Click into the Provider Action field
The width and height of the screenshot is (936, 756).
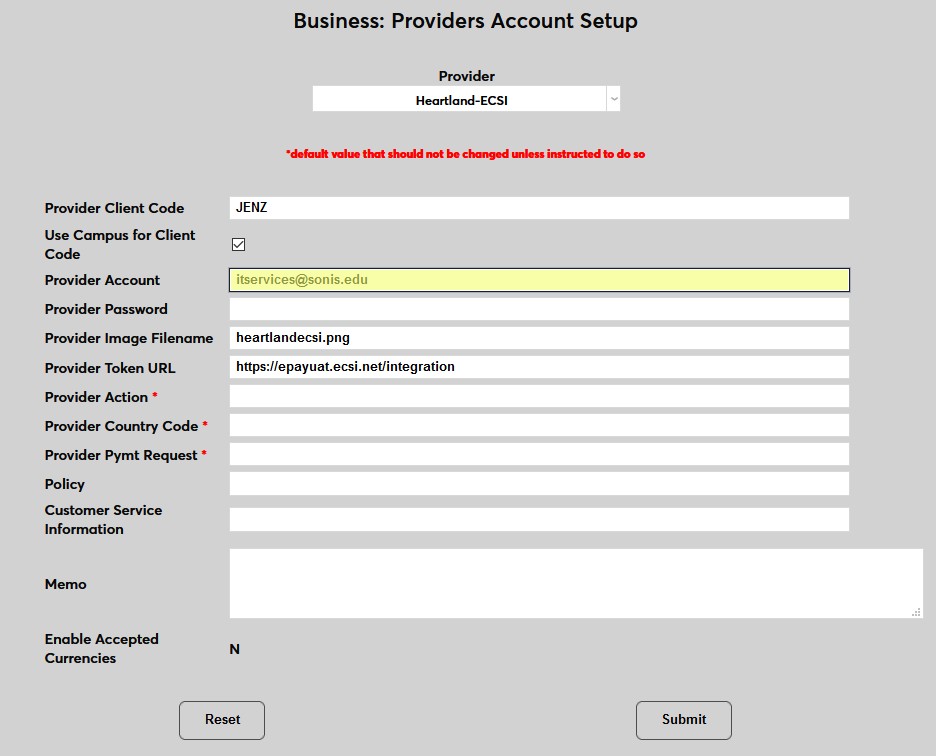(x=539, y=396)
